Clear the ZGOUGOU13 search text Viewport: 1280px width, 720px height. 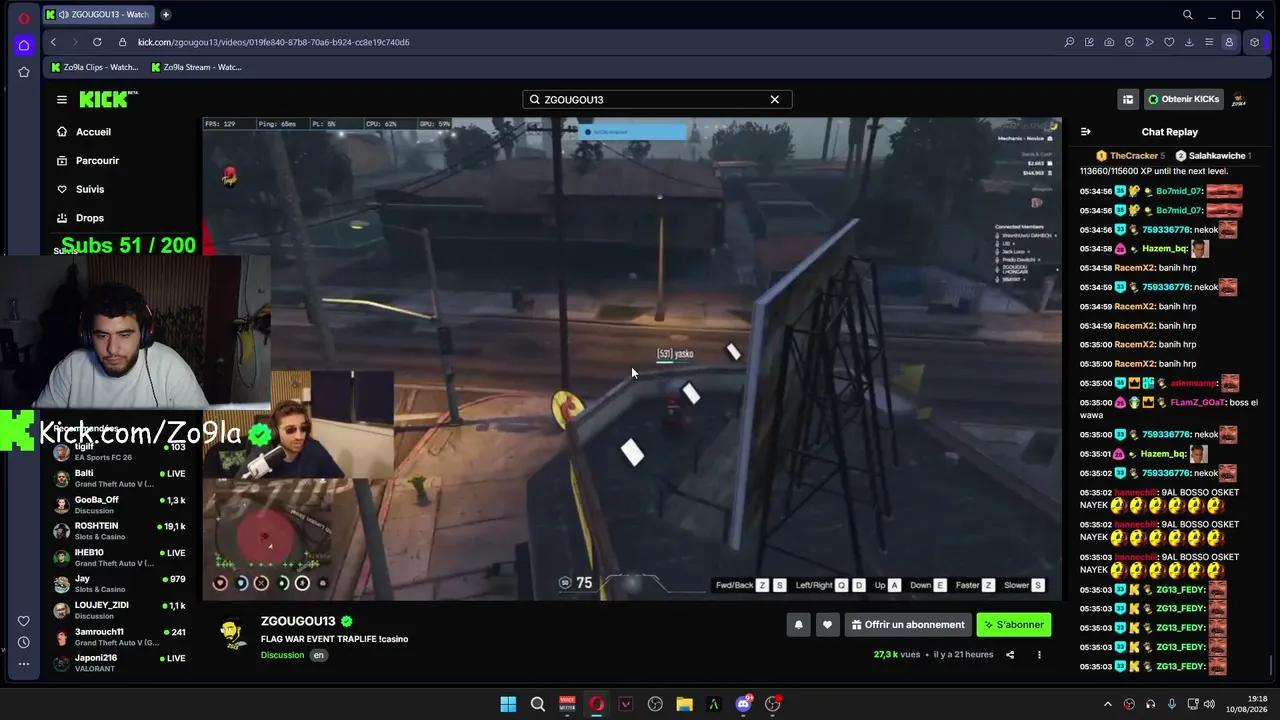coord(774,99)
